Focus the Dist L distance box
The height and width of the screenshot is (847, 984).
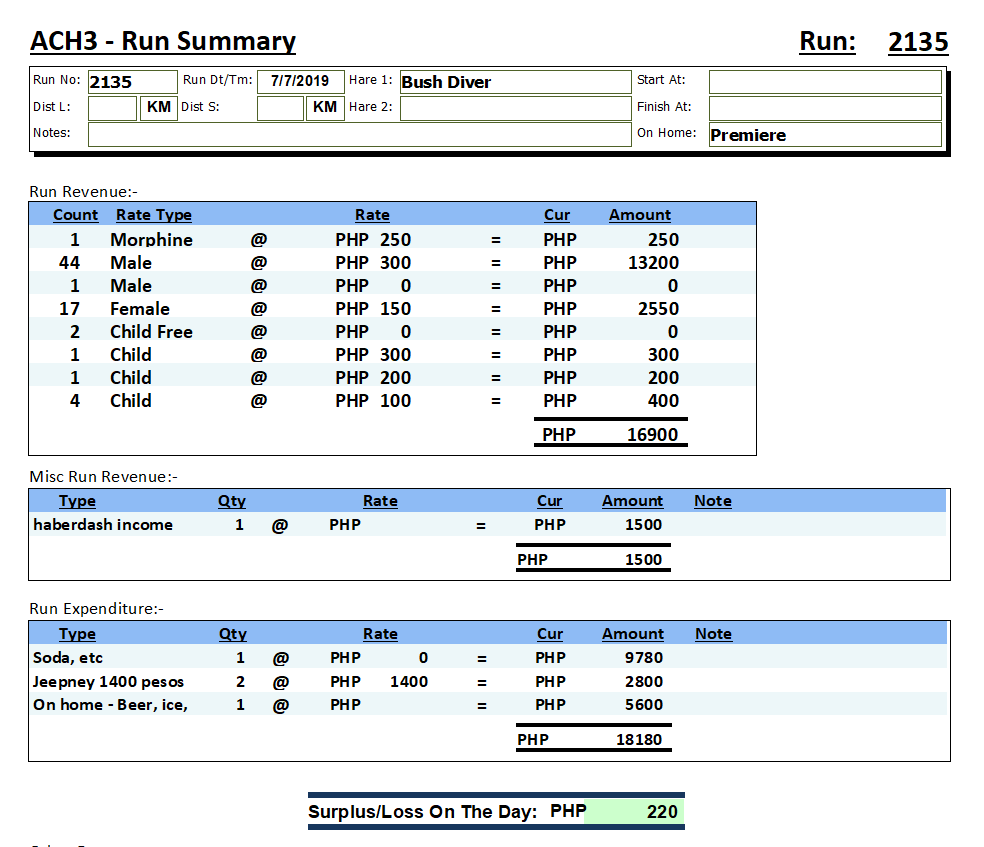112,108
